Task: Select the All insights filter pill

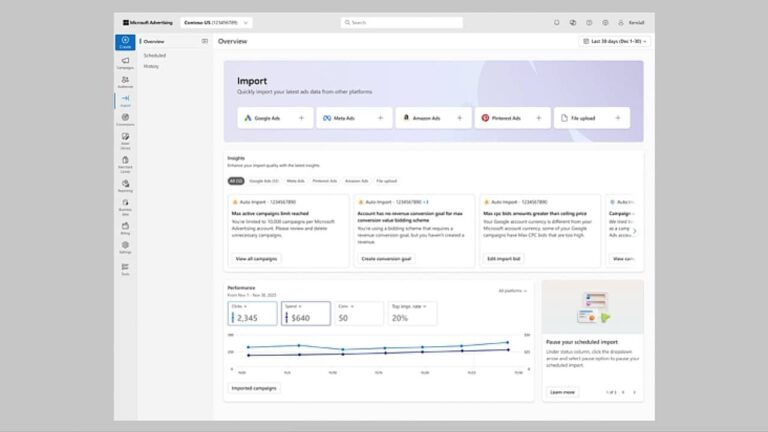Action: click(236, 181)
